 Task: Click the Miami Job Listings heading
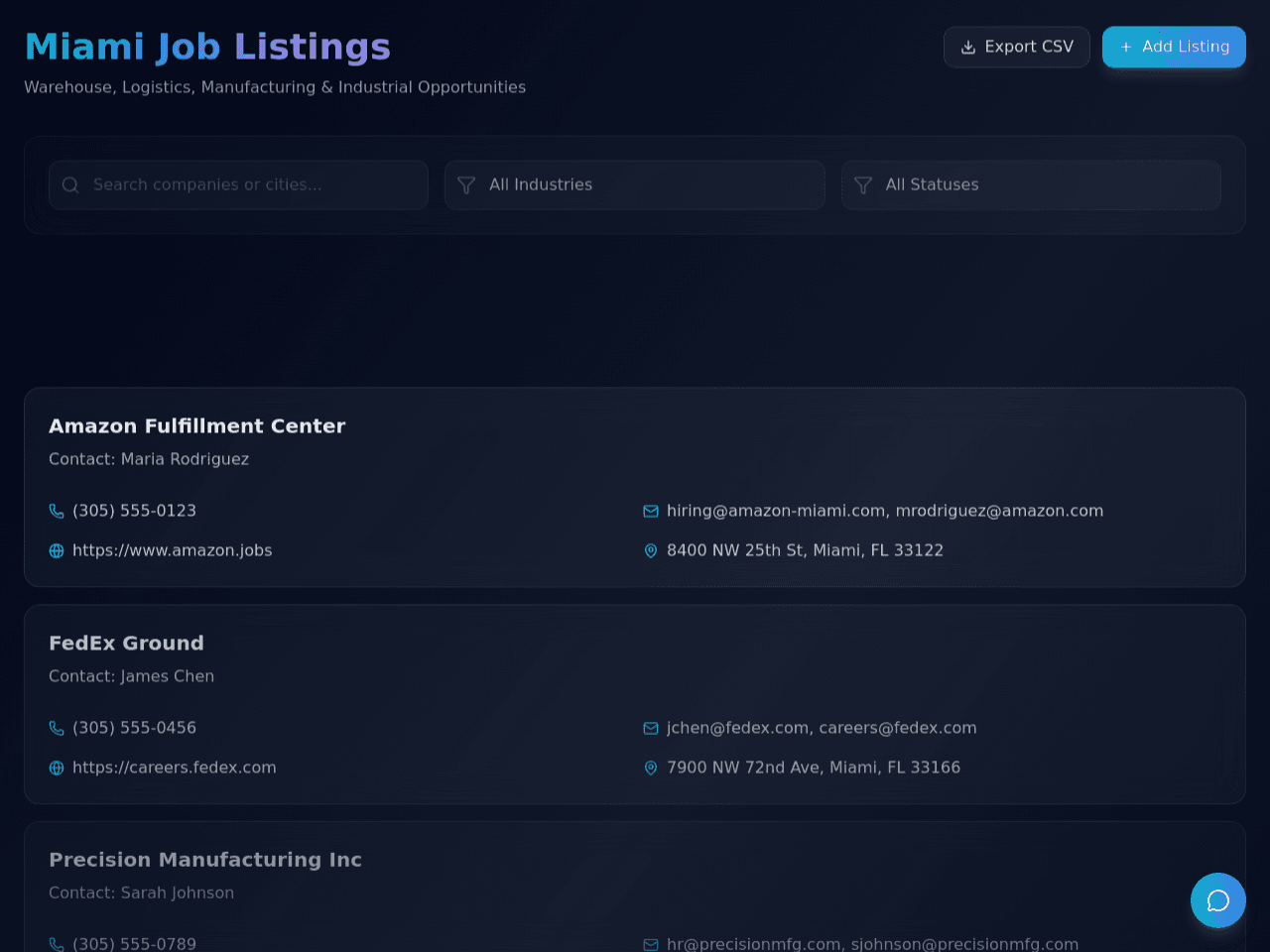click(207, 48)
